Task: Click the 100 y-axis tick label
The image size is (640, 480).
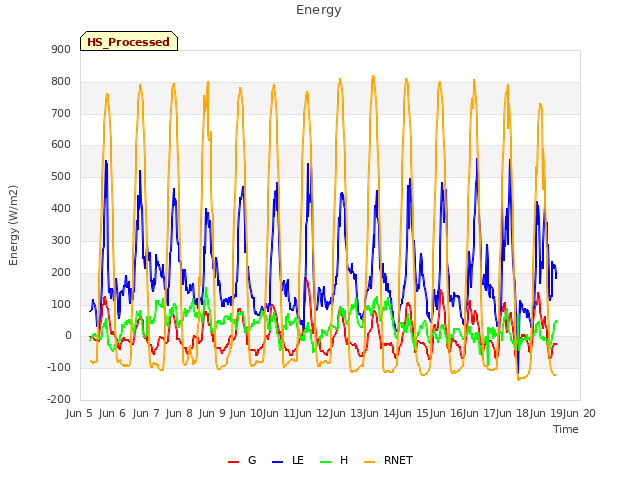Action: pyautogui.click(x=61, y=304)
